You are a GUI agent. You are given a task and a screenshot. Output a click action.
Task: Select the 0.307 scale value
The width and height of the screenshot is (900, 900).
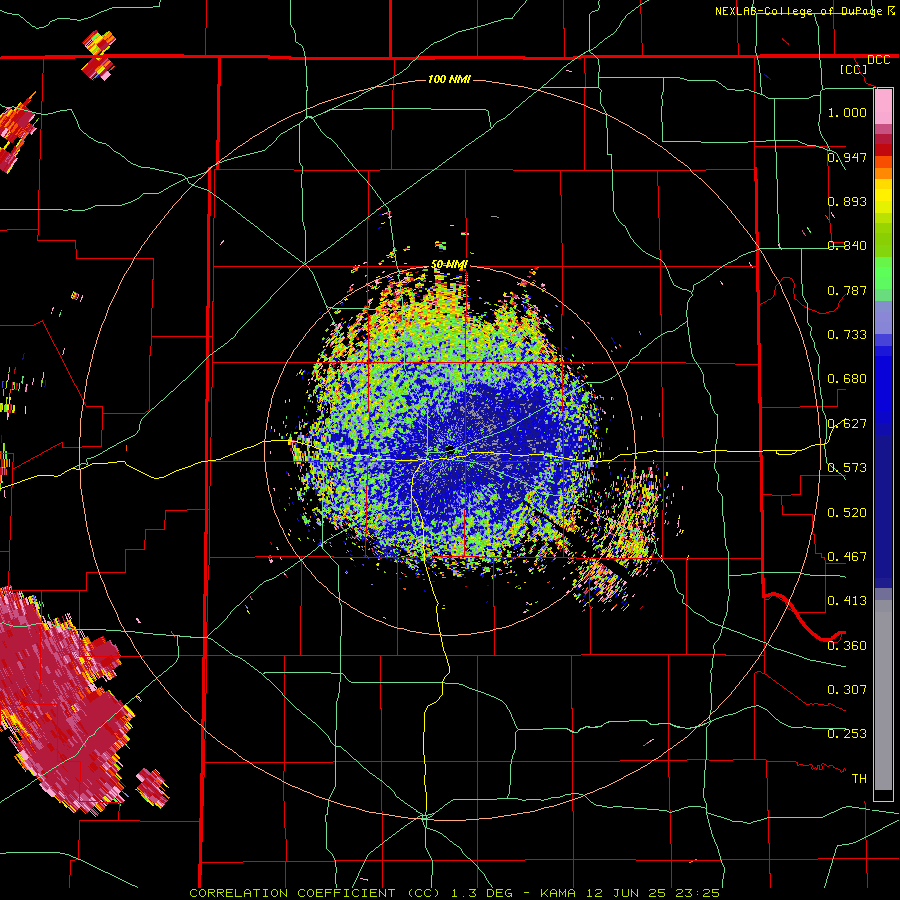(x=847, y=690)
